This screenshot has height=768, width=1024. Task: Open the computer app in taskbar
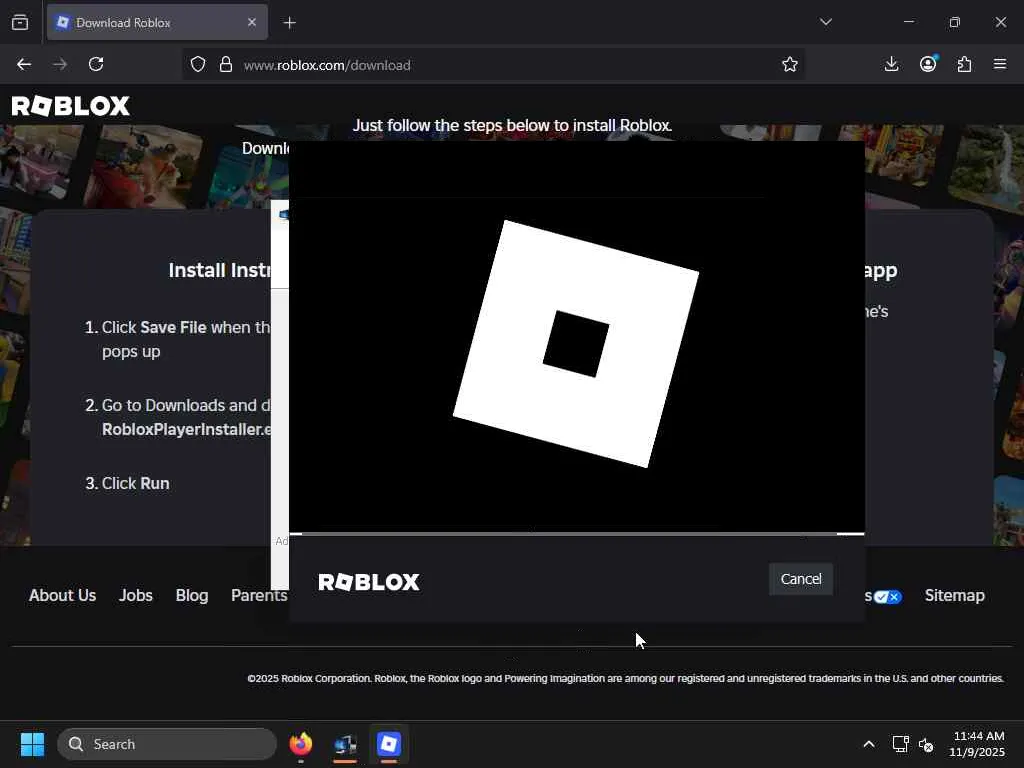pyautogui.click(x=345, y=744)
